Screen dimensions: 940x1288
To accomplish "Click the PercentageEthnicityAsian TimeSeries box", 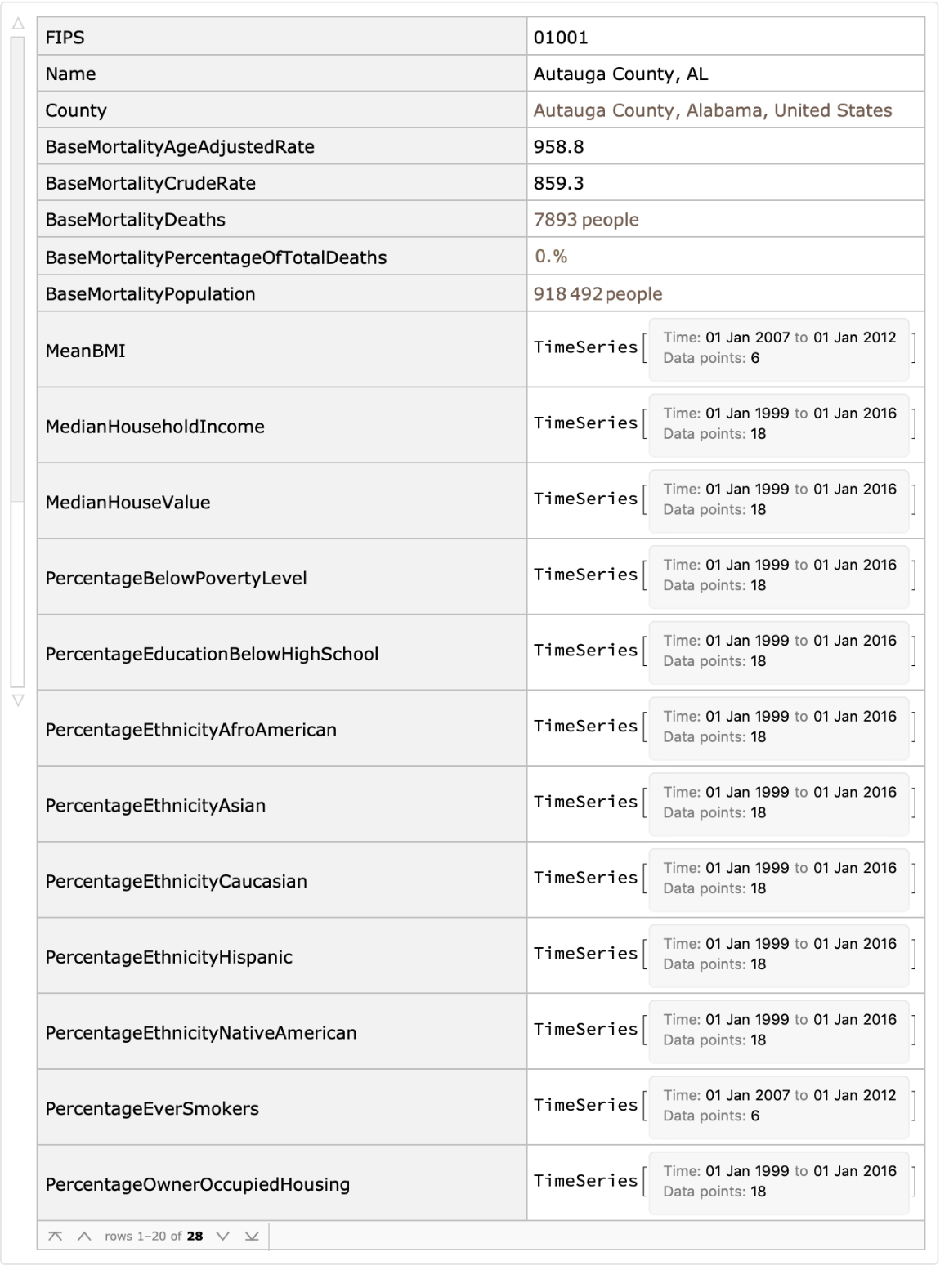I will pos(778,803).
